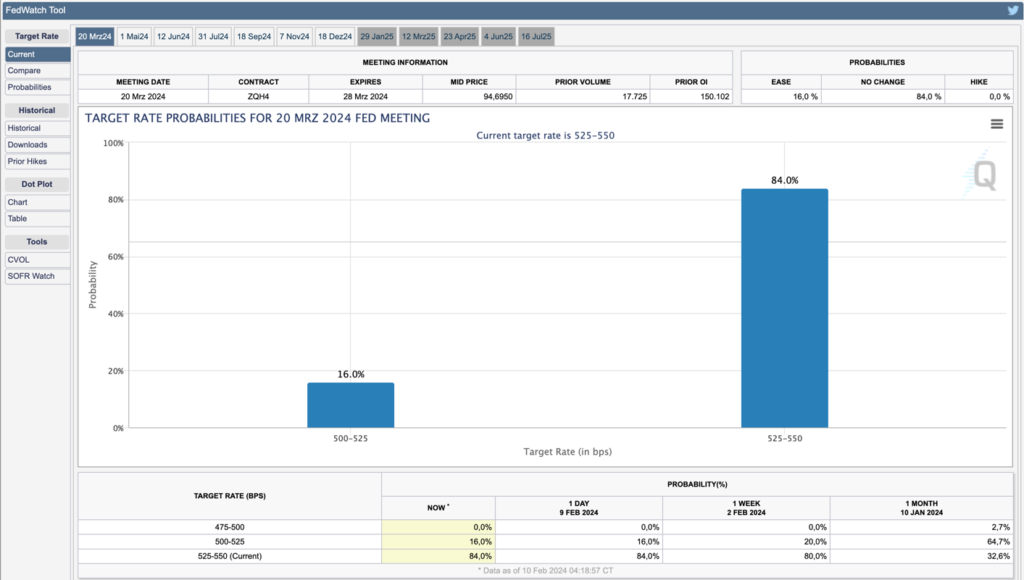The height and width of the screenshot is (580, 1024).
Task: Click the 1 MONTH 10 JAN 2024 header
Action: point(921,508)
